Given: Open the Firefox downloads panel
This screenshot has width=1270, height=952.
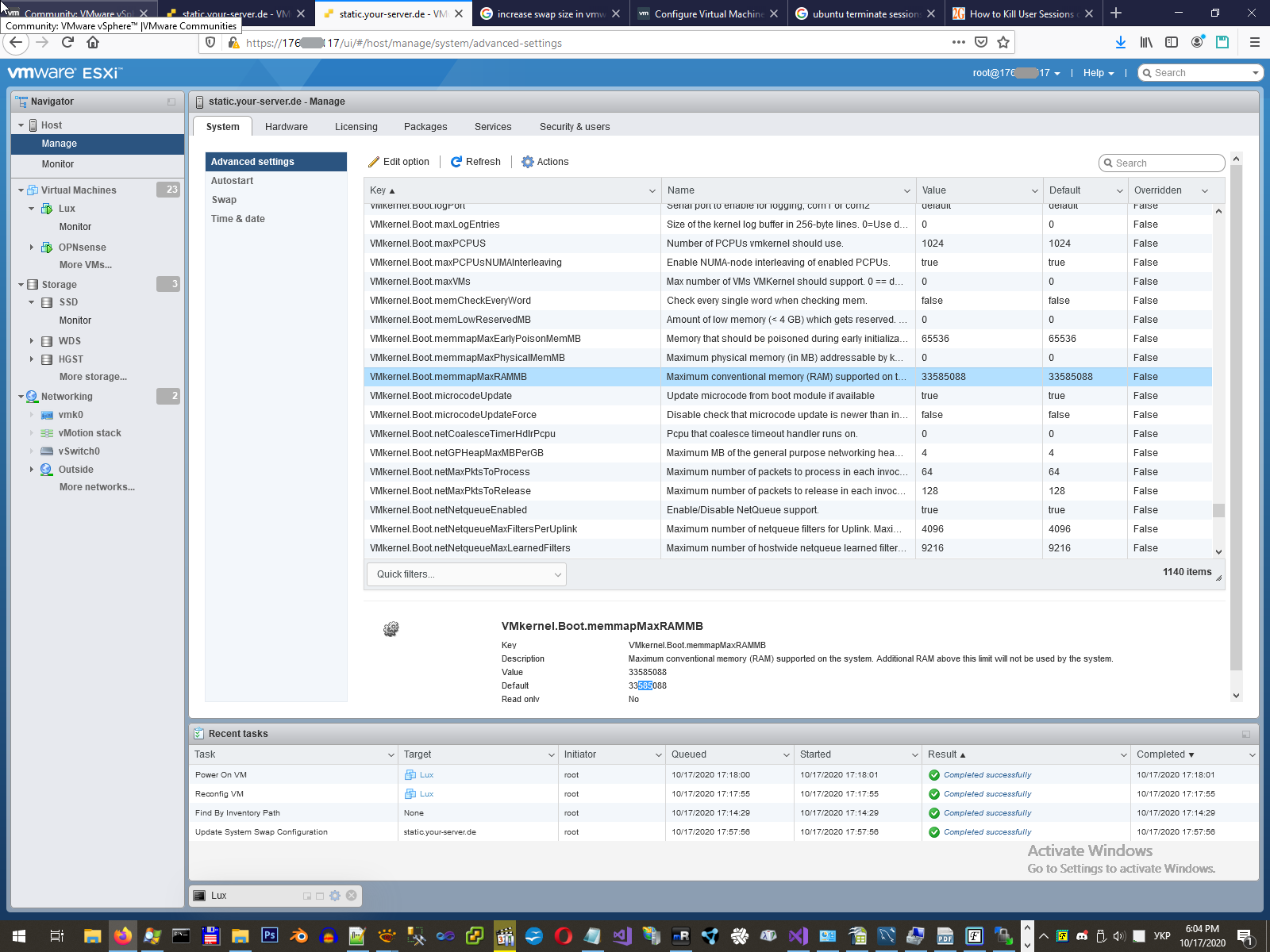Looking at the screenshot, I should pyautogui.click(x=1120, y=43).
